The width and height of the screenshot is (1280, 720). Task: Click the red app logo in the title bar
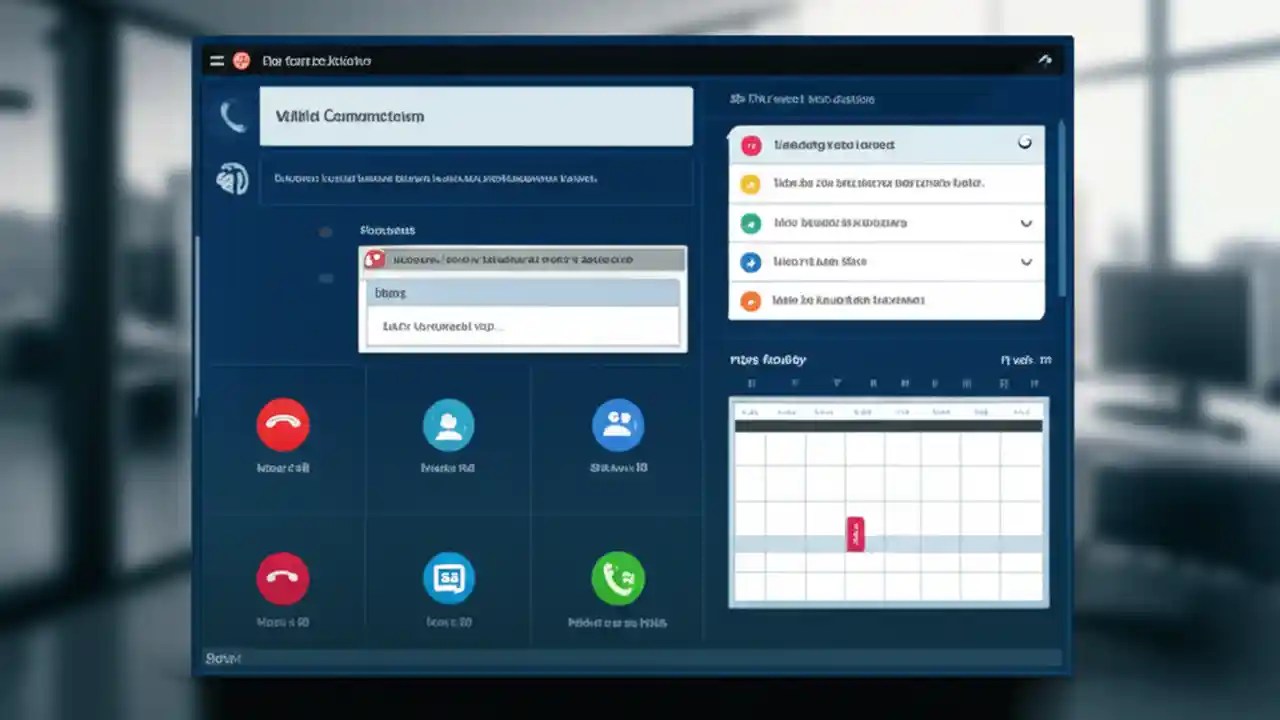(241, 60)
